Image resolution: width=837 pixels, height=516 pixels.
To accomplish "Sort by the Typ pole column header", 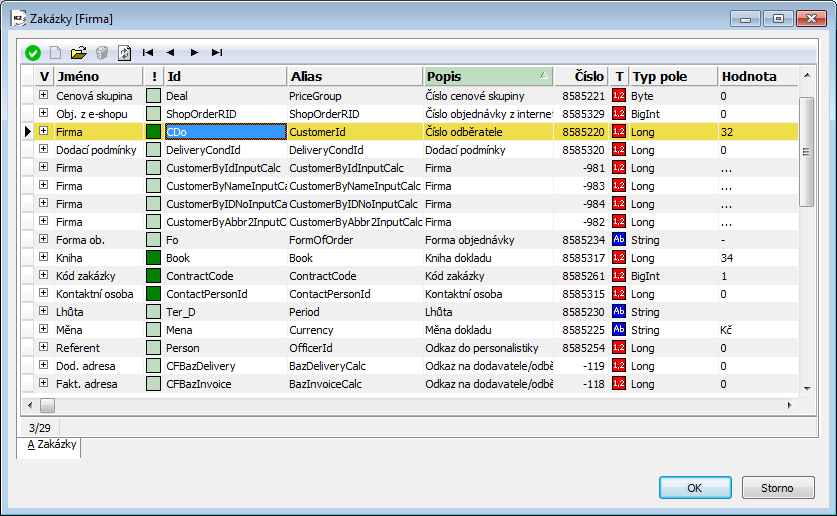I will tap(673, 76).
